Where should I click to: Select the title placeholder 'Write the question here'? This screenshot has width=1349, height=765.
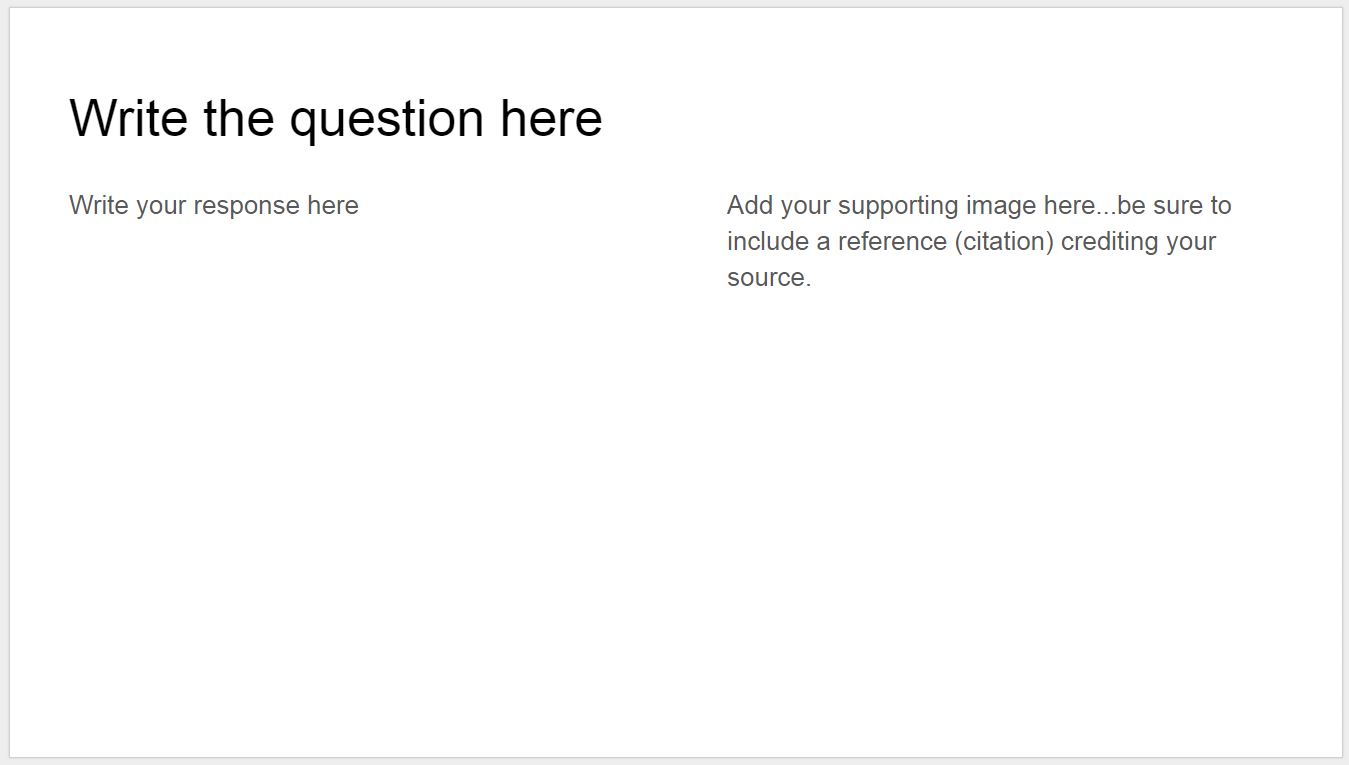click(x=336, y=118)
